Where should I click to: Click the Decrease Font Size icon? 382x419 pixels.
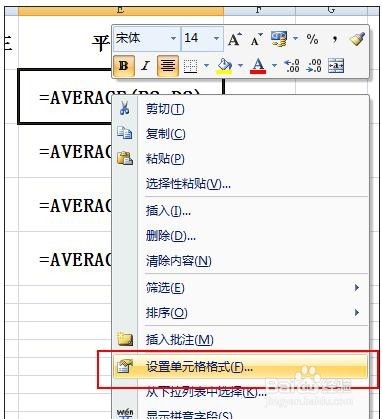click(256, 40)
